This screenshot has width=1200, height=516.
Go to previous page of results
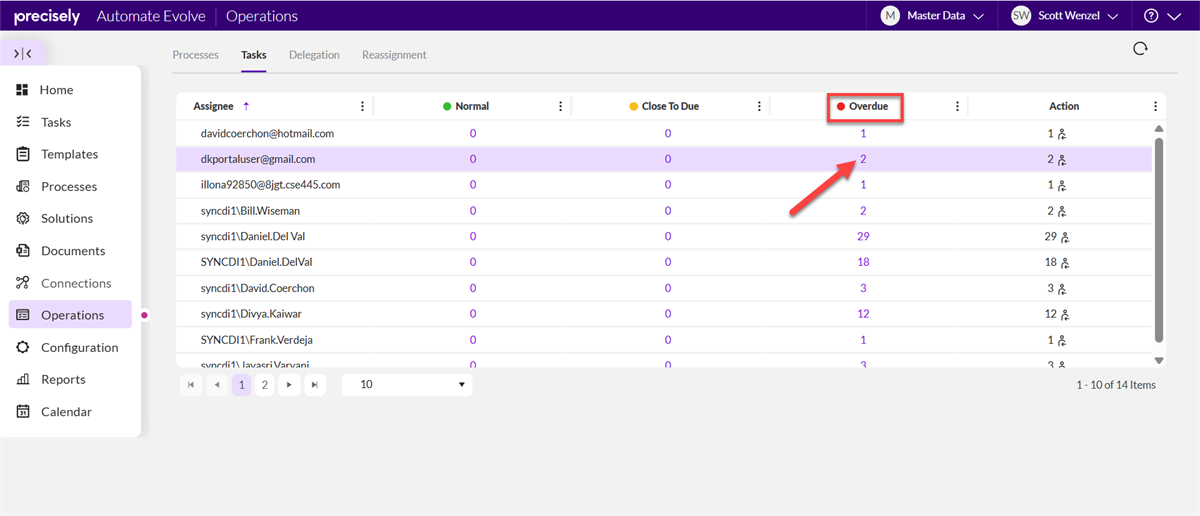point(217,384)
